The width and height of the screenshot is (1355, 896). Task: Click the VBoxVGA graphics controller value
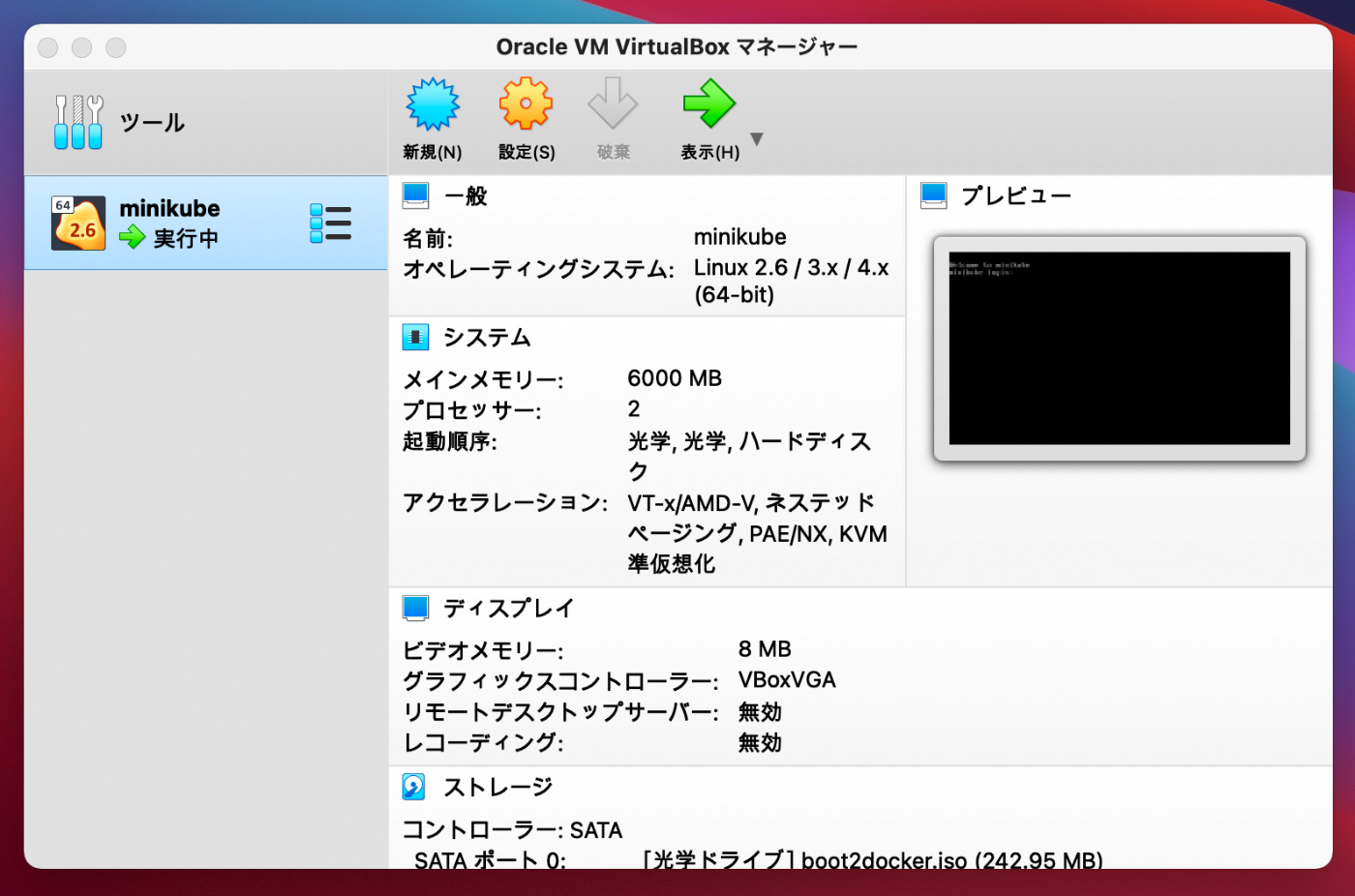[787, 680]
